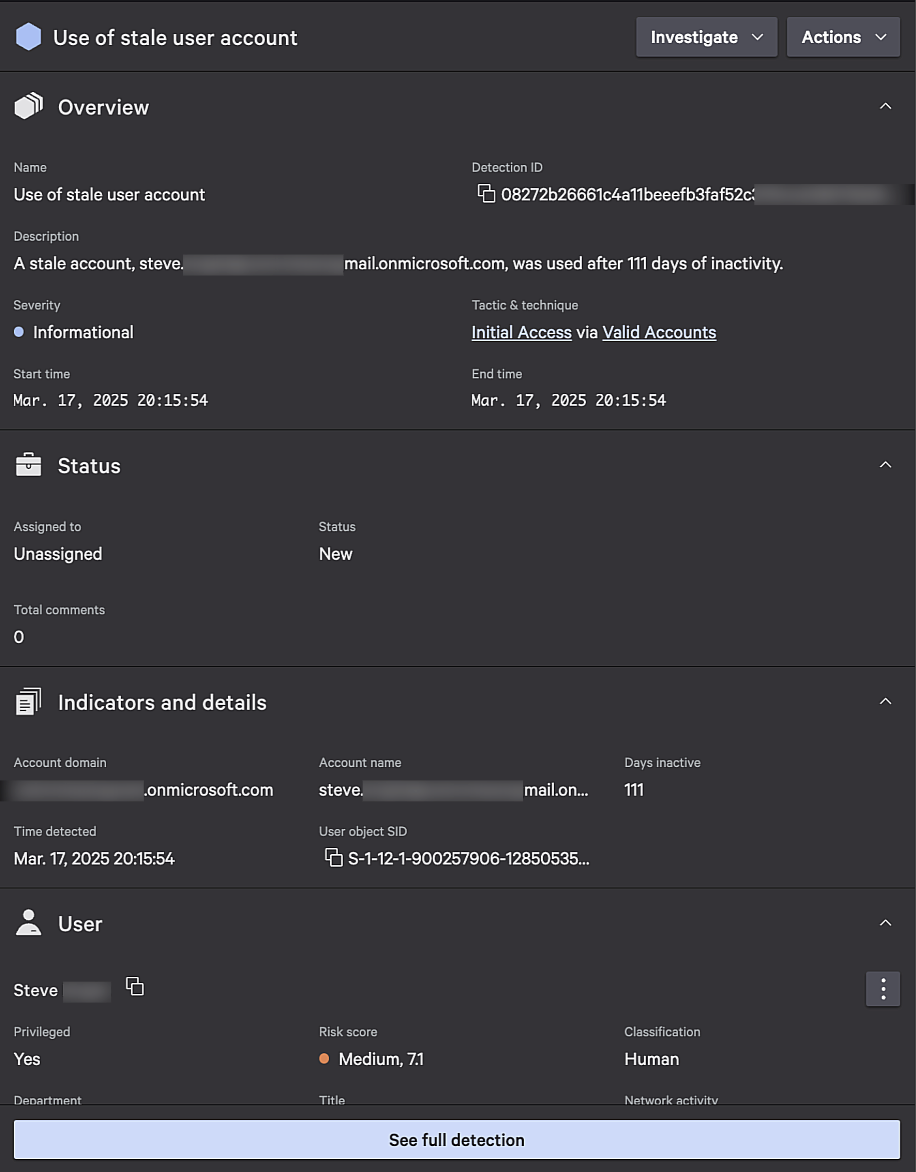Collapse the Status section
Image resolution: width=916 pixels, height=1172 pixels.
tap(885, 465)
